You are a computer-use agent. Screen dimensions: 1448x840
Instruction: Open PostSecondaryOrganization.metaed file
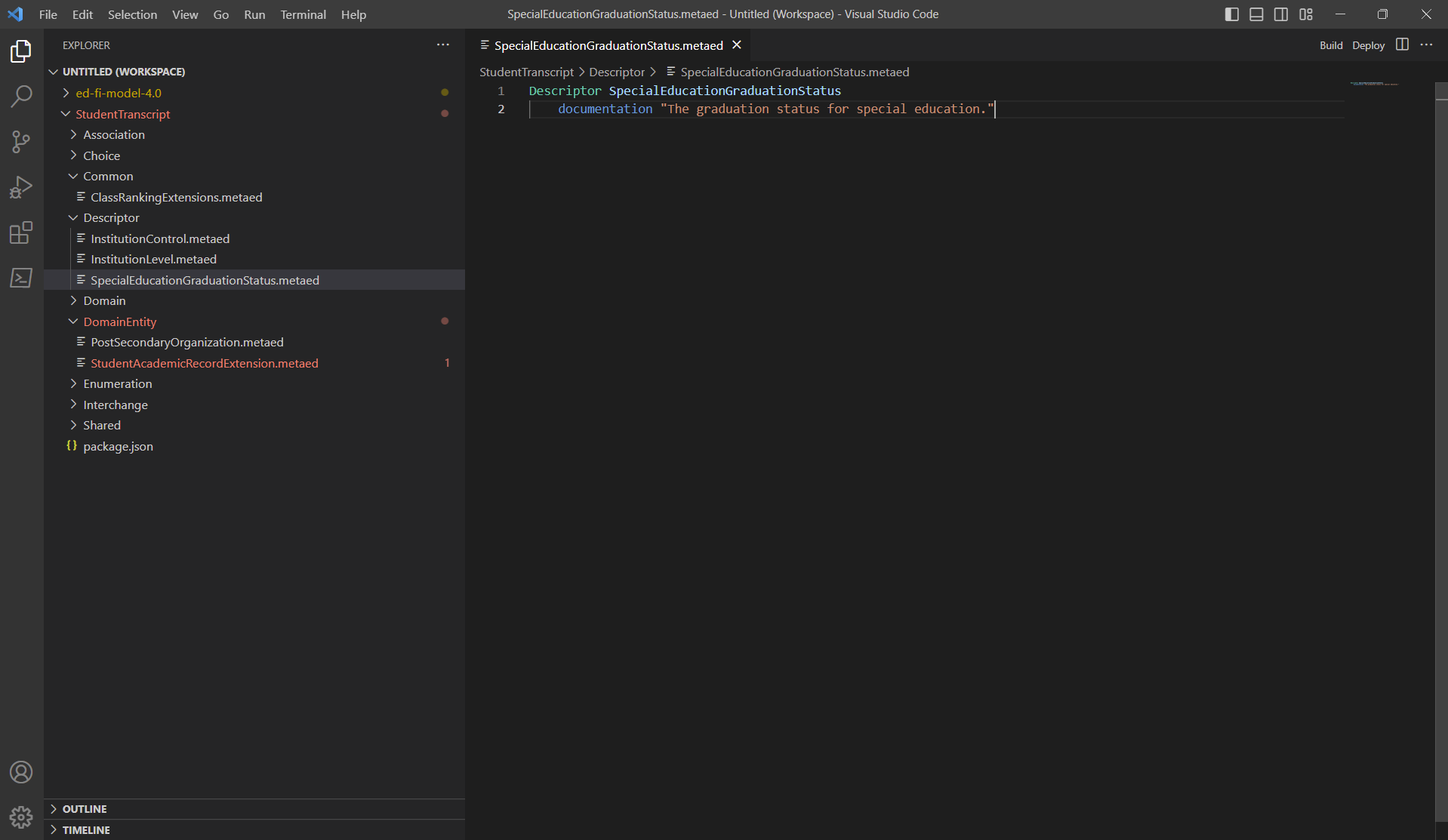click(x=187, y=342)
